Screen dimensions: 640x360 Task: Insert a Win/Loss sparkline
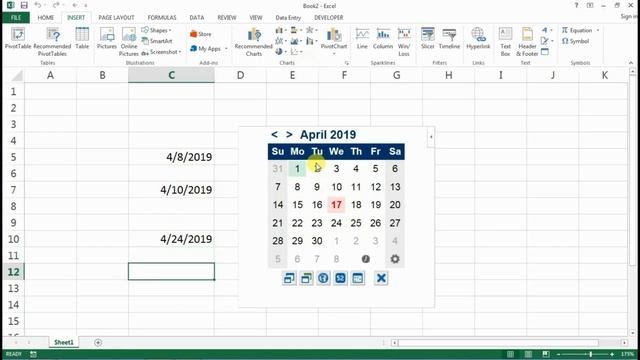[404, 42]
